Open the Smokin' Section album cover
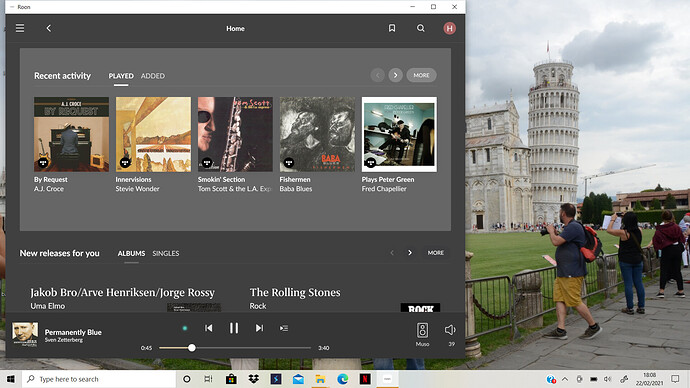 point(235,134)
